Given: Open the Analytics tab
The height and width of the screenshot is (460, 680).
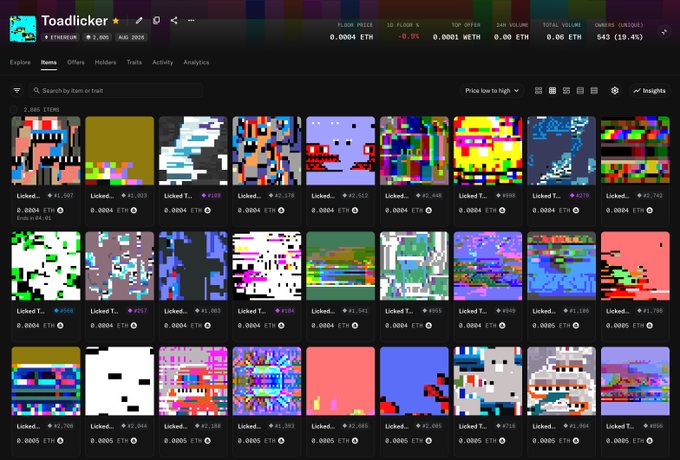Looking at the screenshot, I should (196, 62).
